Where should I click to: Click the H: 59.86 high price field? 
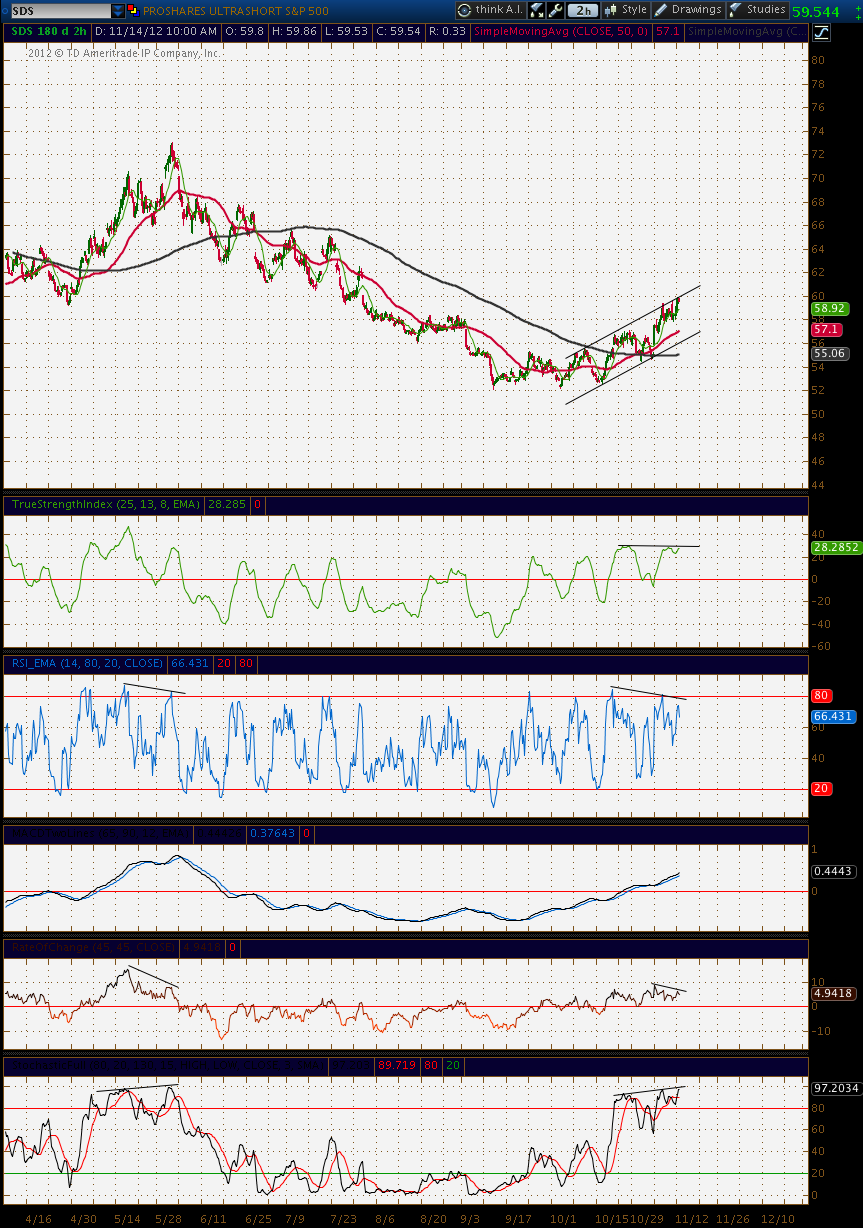[294, 32]
